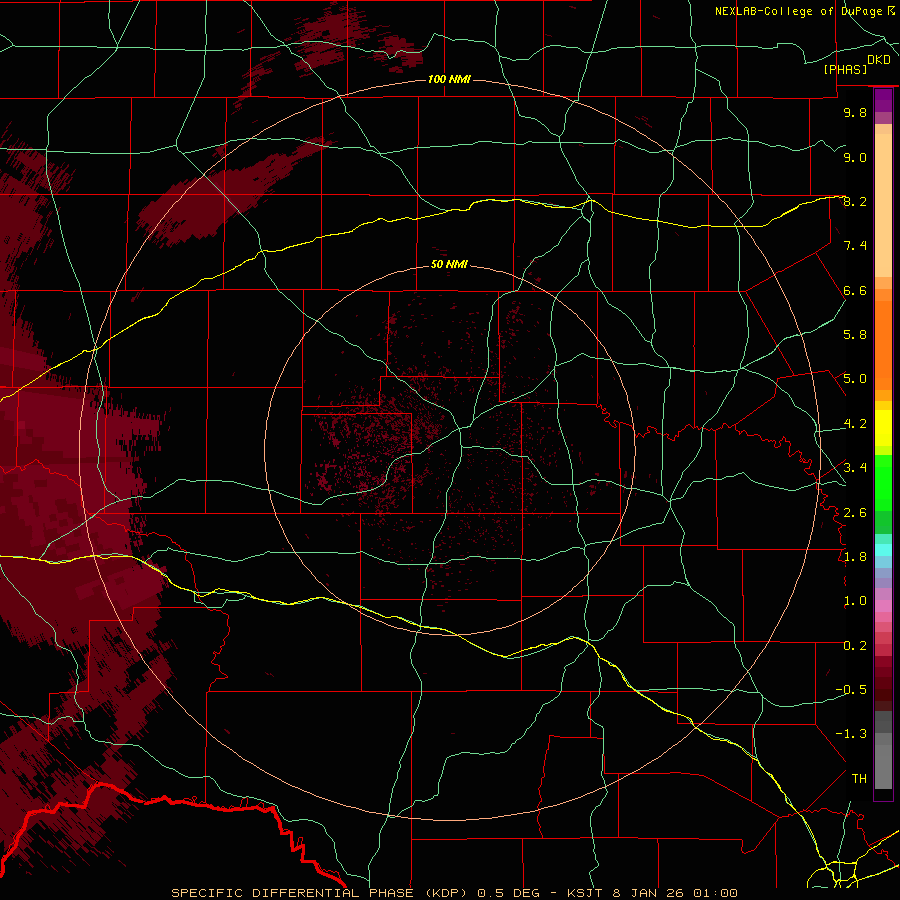Pick the orange segment of the color bar
This screenshot has height=900, width=900.
coord(883,344)
